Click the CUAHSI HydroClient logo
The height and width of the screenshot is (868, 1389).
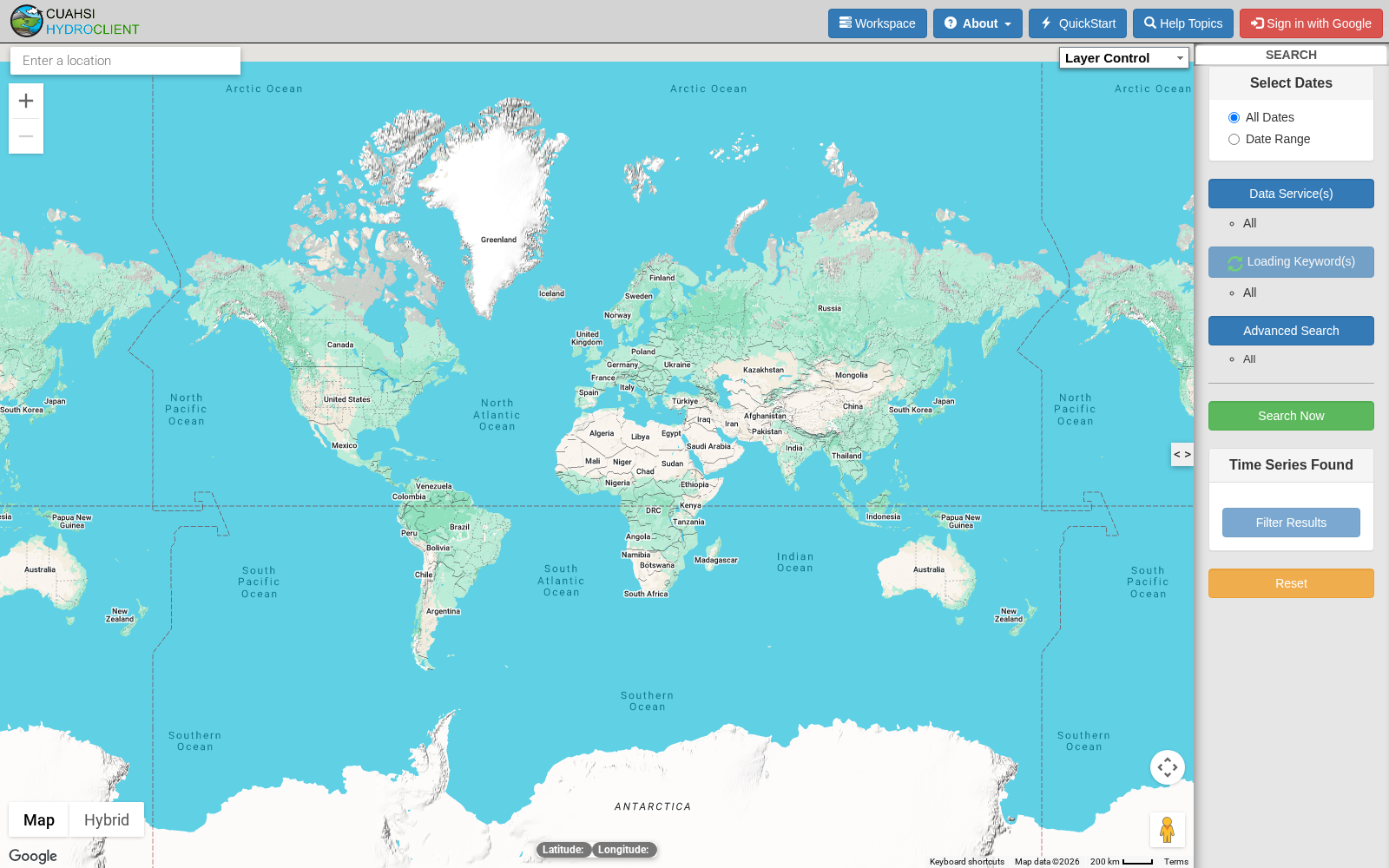[75, 21]
